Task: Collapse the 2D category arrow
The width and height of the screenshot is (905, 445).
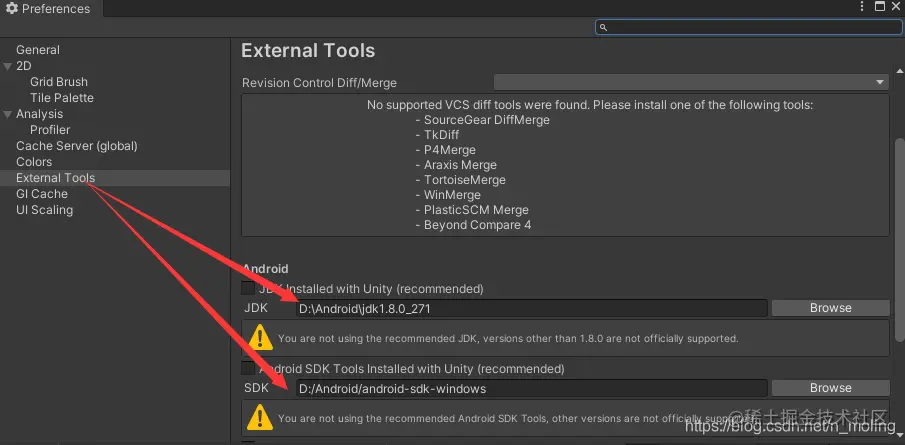Action: click(x=8, y=66)
